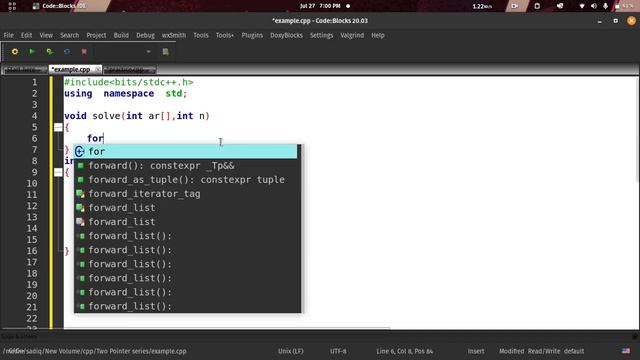The height and width of the screenshot is (360, 640).
Task: Open the View menu
Action: (x=46, y=36)
